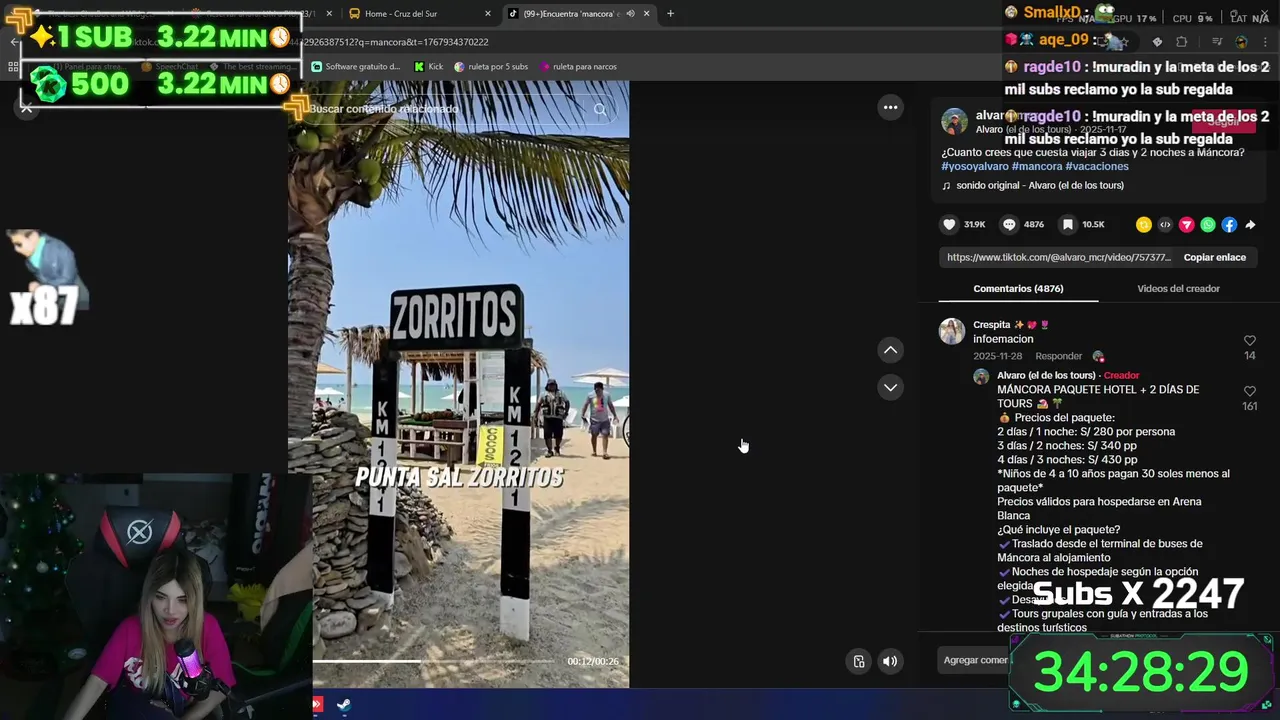Viewport: 1280px width, 720px height.
Task: Open a new browser tab
Action: tap(670, 14)
